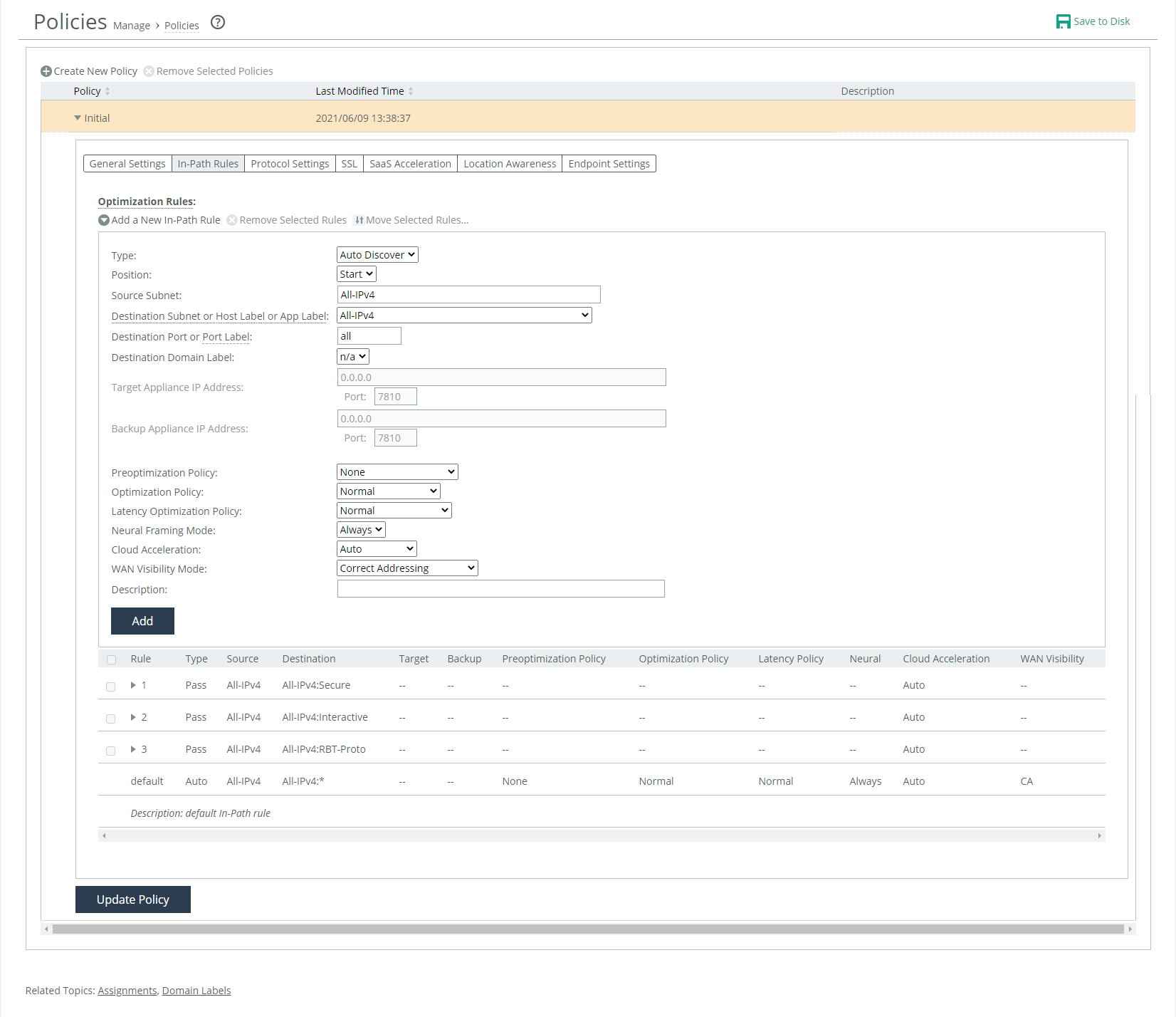
Task: Switch to the SSL tab
Action: pyautogui.click(x=350, y=164)
